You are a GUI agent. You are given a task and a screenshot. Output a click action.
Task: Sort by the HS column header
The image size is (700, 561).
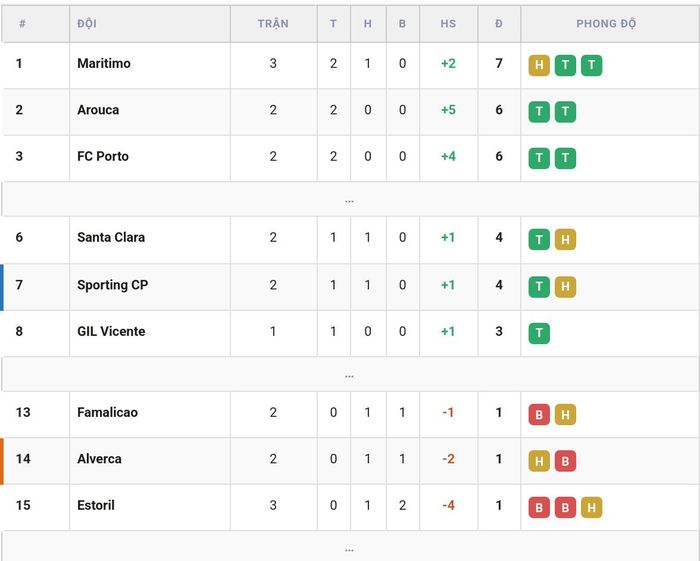[448, 24]
